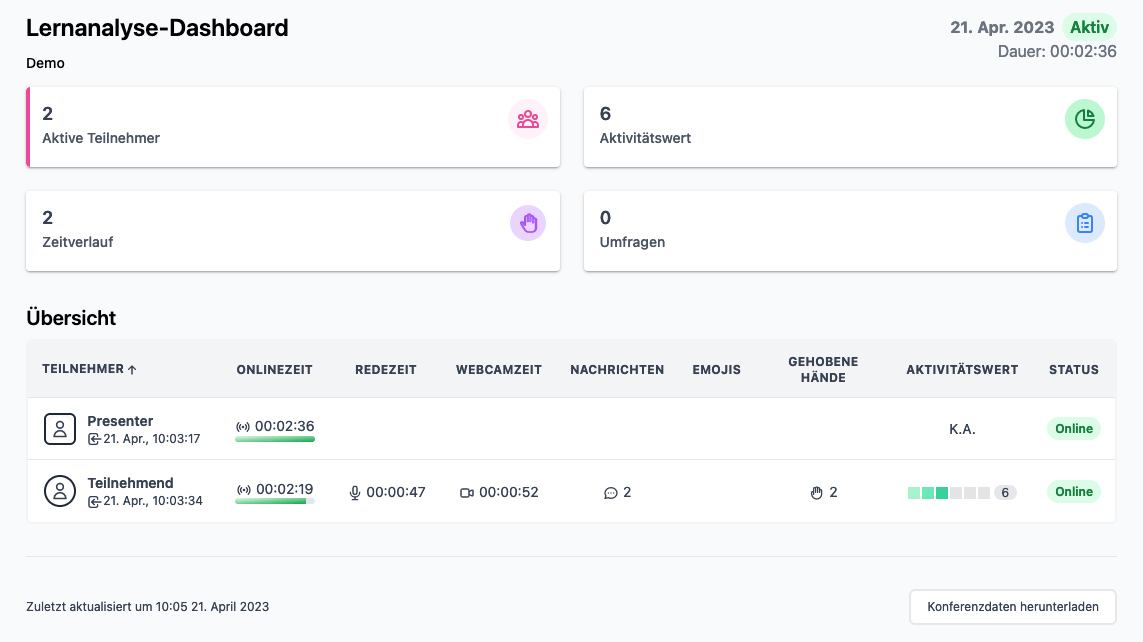Click the Umfragen clipboard icon
Image resolution: width=1143 pixels, height=642 pixels.
(1084, 223)
